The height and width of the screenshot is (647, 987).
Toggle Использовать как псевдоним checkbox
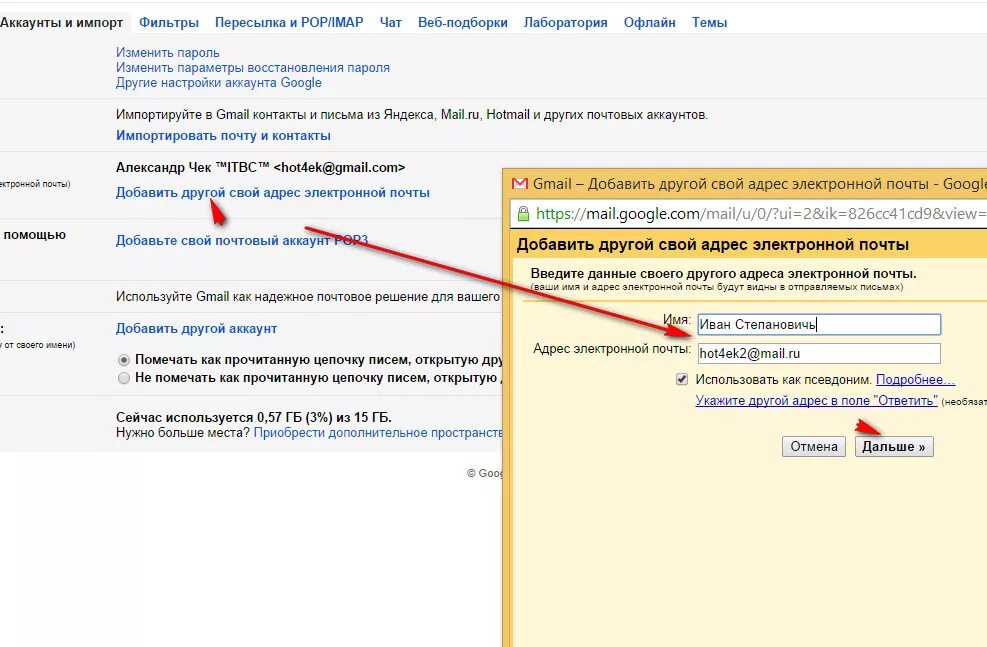pyautogui.click(x=682, y=379)
